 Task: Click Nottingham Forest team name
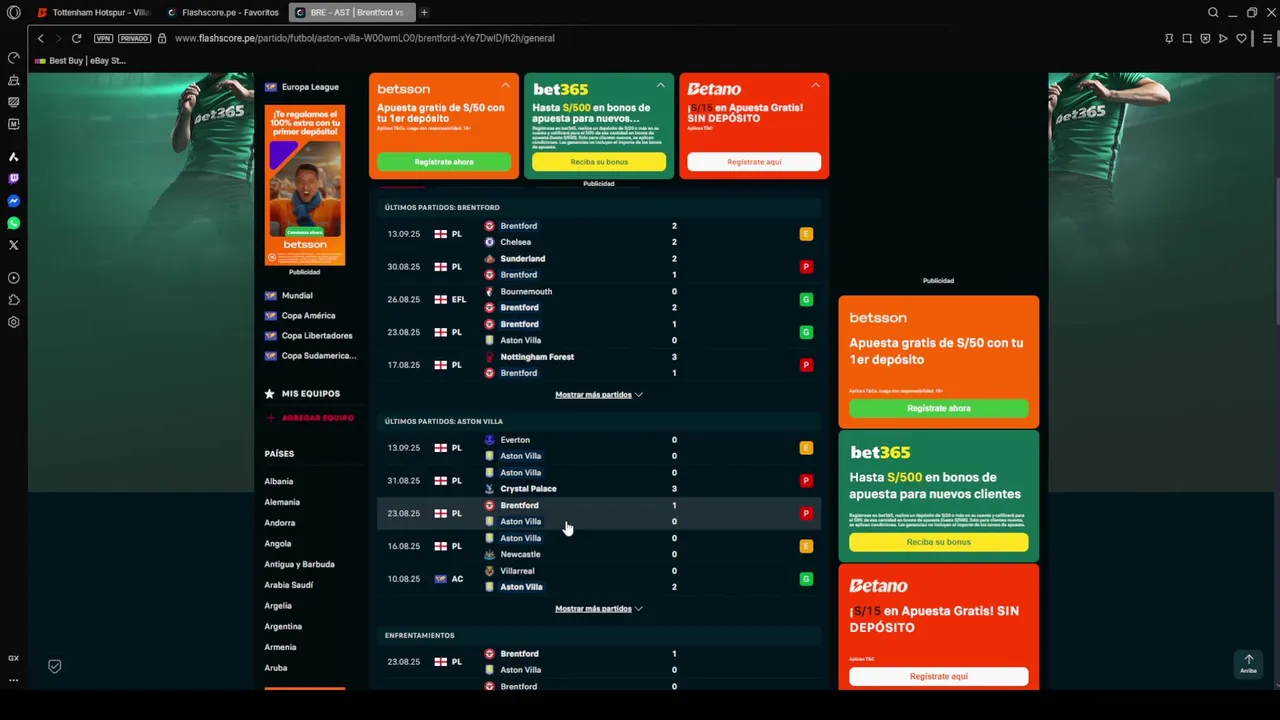(537, 357)
